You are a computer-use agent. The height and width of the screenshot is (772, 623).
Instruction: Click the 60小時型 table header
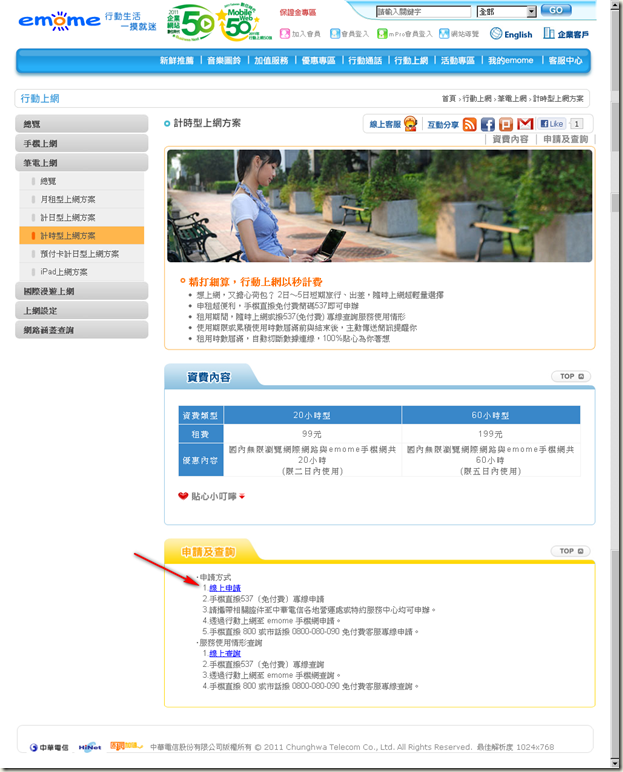tap(491, 415)
